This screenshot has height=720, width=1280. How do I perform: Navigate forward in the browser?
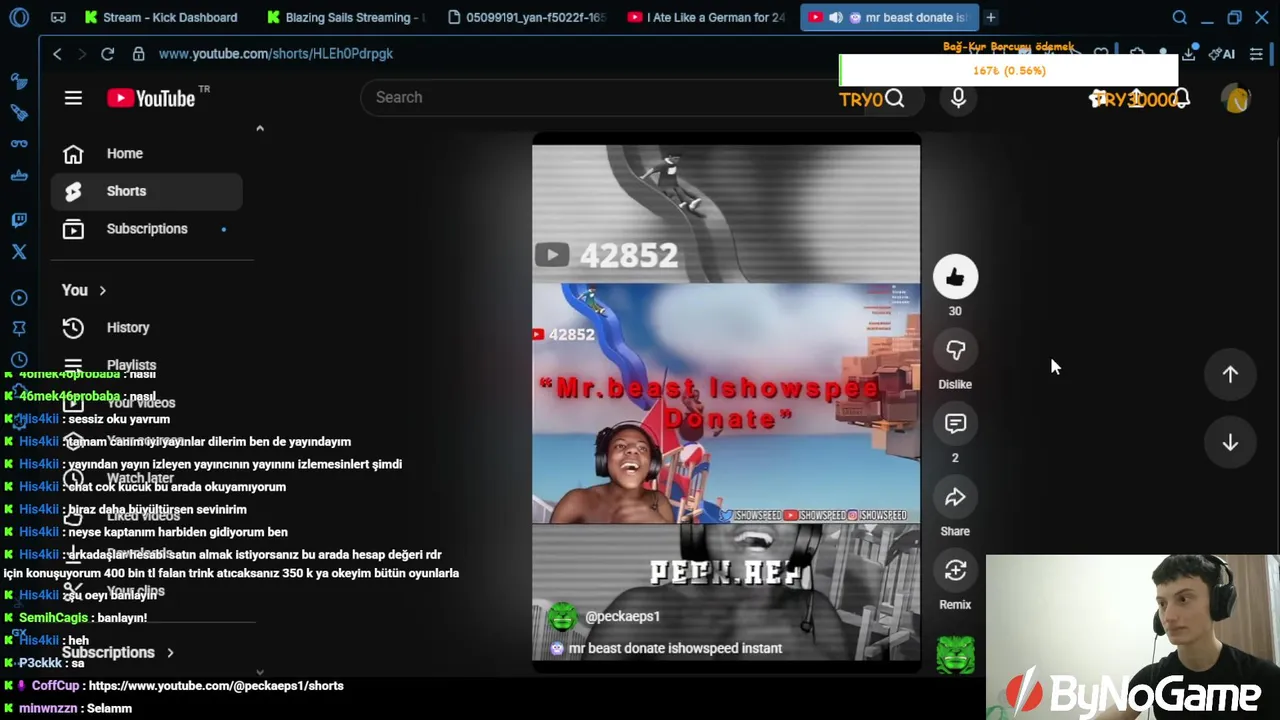pos(82,54)
